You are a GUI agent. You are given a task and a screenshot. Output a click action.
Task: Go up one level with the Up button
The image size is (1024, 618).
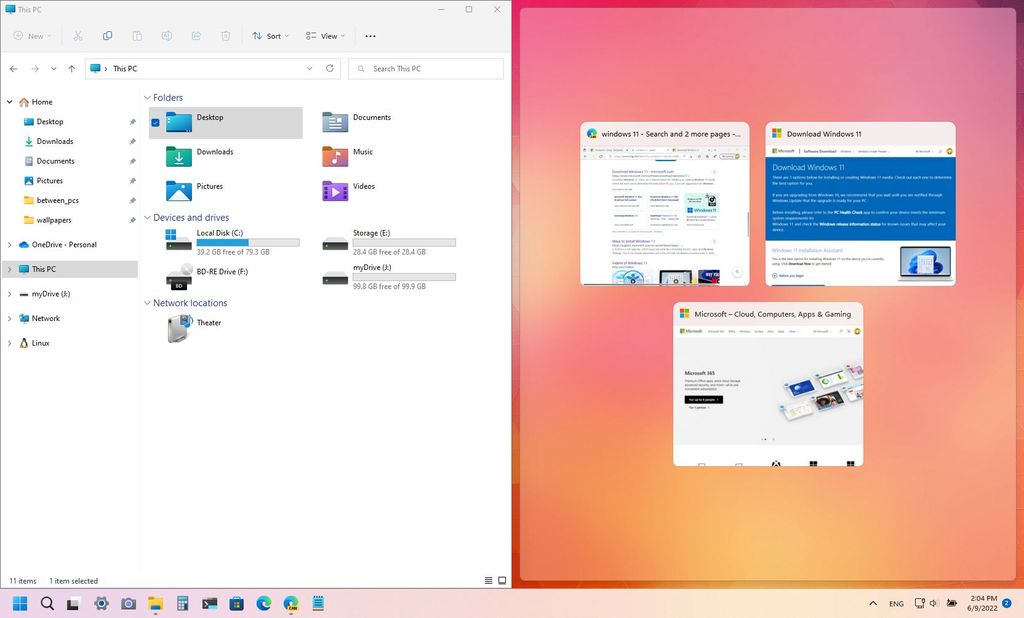[x=71, y=68]
